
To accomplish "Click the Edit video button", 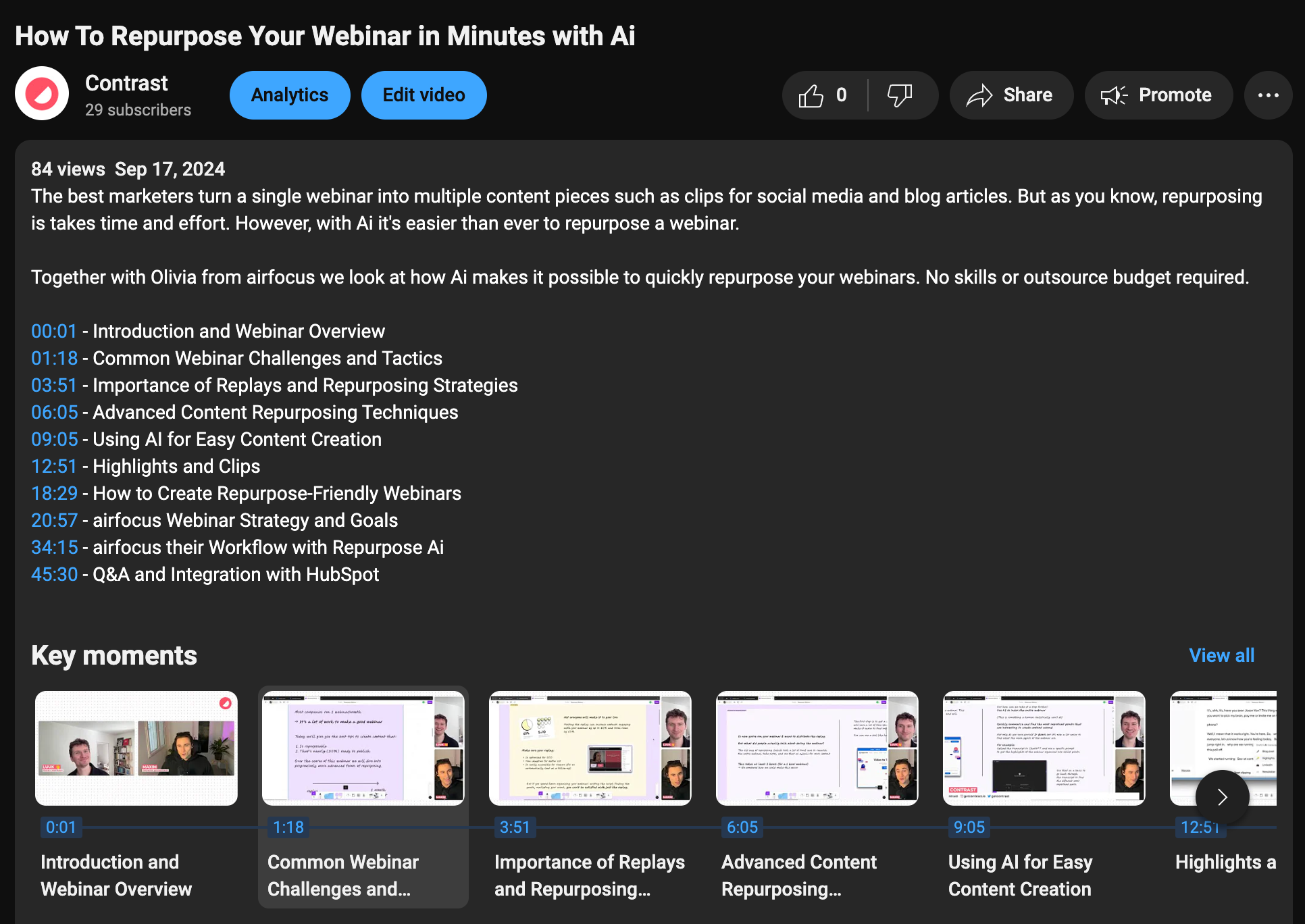I will (x=424, y=95).
